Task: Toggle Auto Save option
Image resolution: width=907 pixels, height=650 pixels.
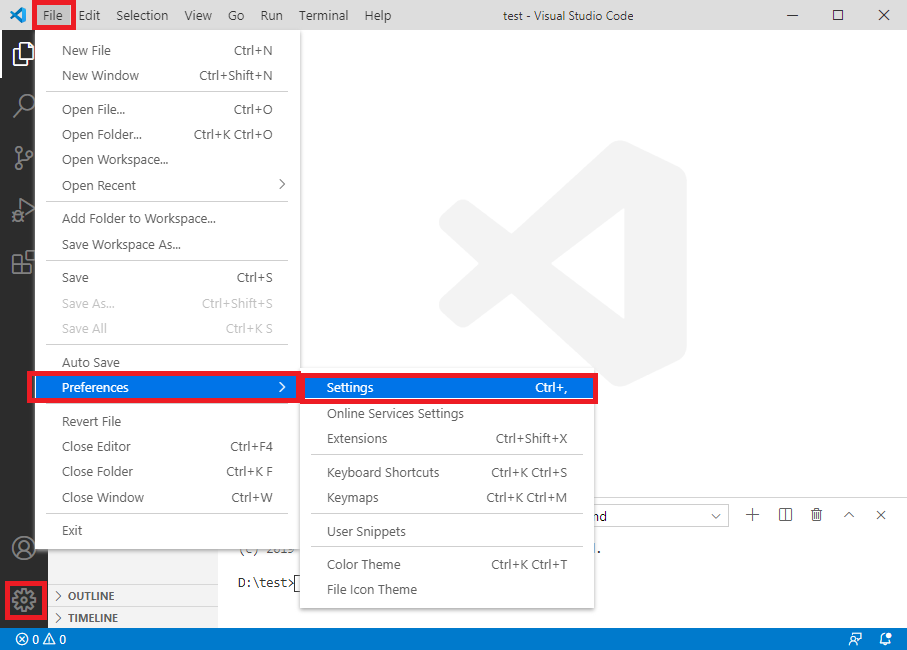Action: (x=167, y=363)
